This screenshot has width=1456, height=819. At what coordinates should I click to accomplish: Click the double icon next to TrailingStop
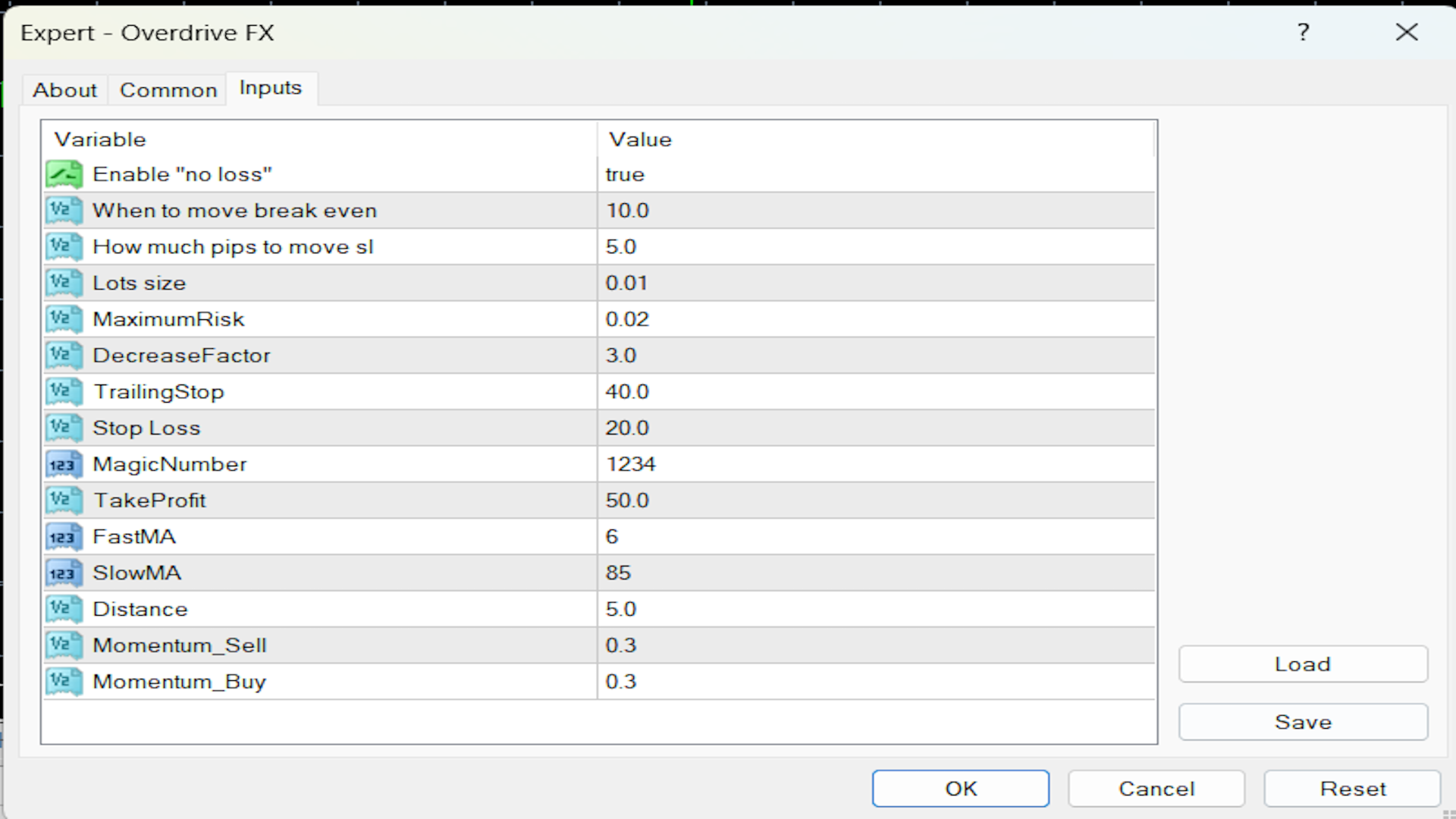[64, 392]
